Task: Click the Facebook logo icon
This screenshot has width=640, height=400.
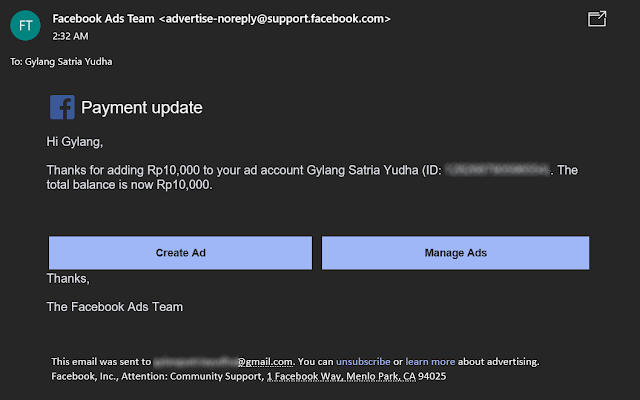Action: tap(62, 107)
